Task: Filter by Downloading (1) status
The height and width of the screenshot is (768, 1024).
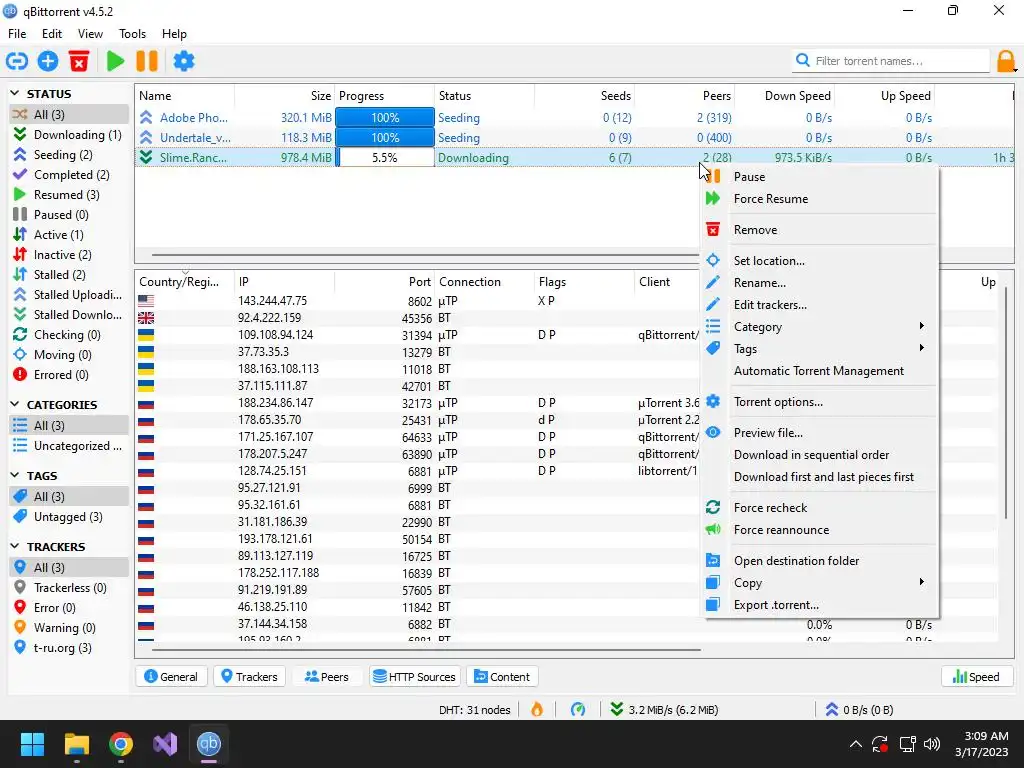Action: coord(69,135)
